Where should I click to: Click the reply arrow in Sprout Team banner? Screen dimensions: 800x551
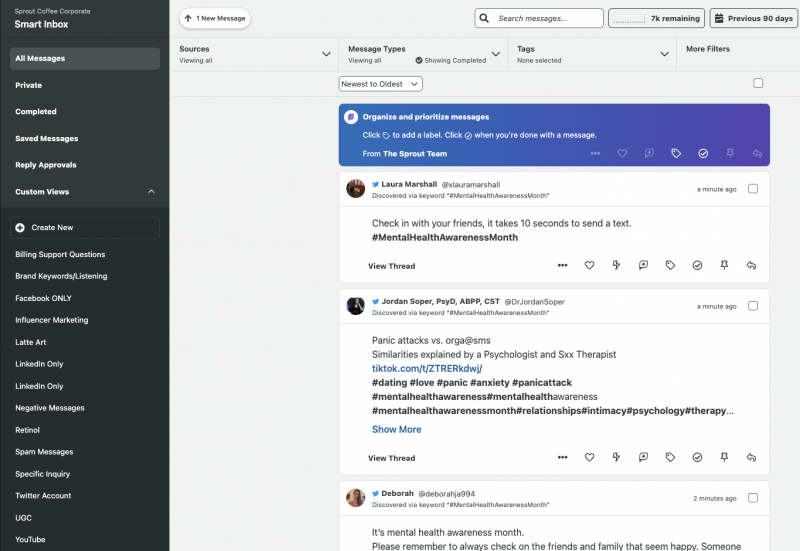[757, 153]
